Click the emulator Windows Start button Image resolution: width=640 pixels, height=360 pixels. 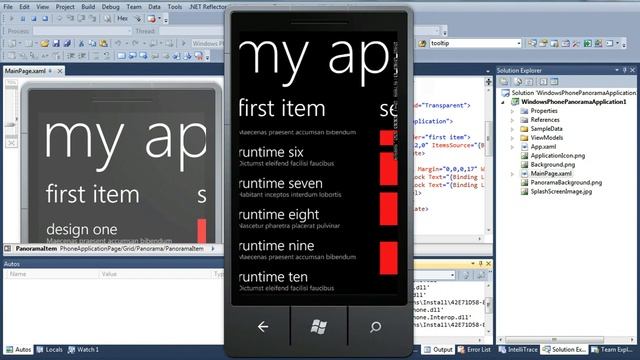pos(319,327)
